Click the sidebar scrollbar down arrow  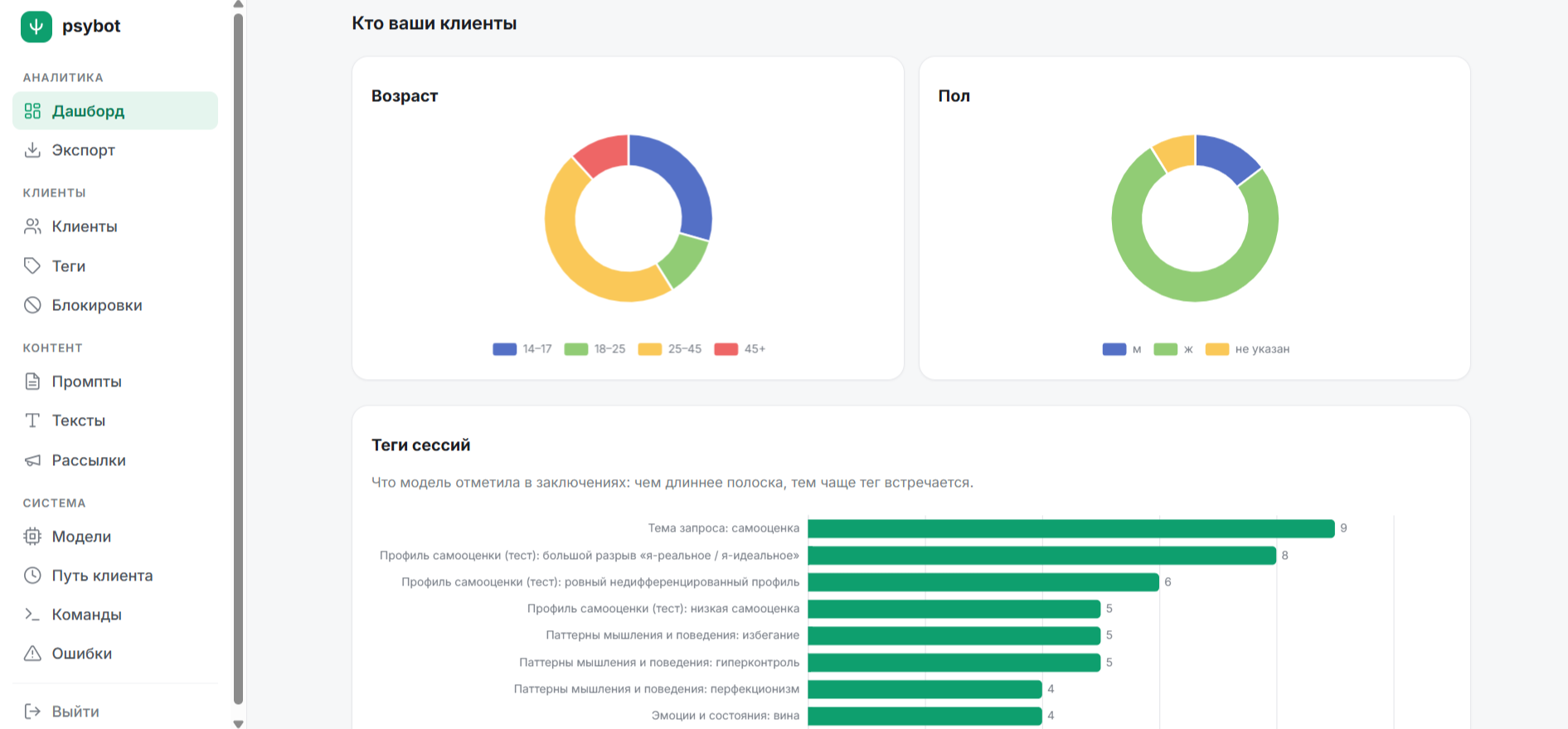tap(239, 724)
